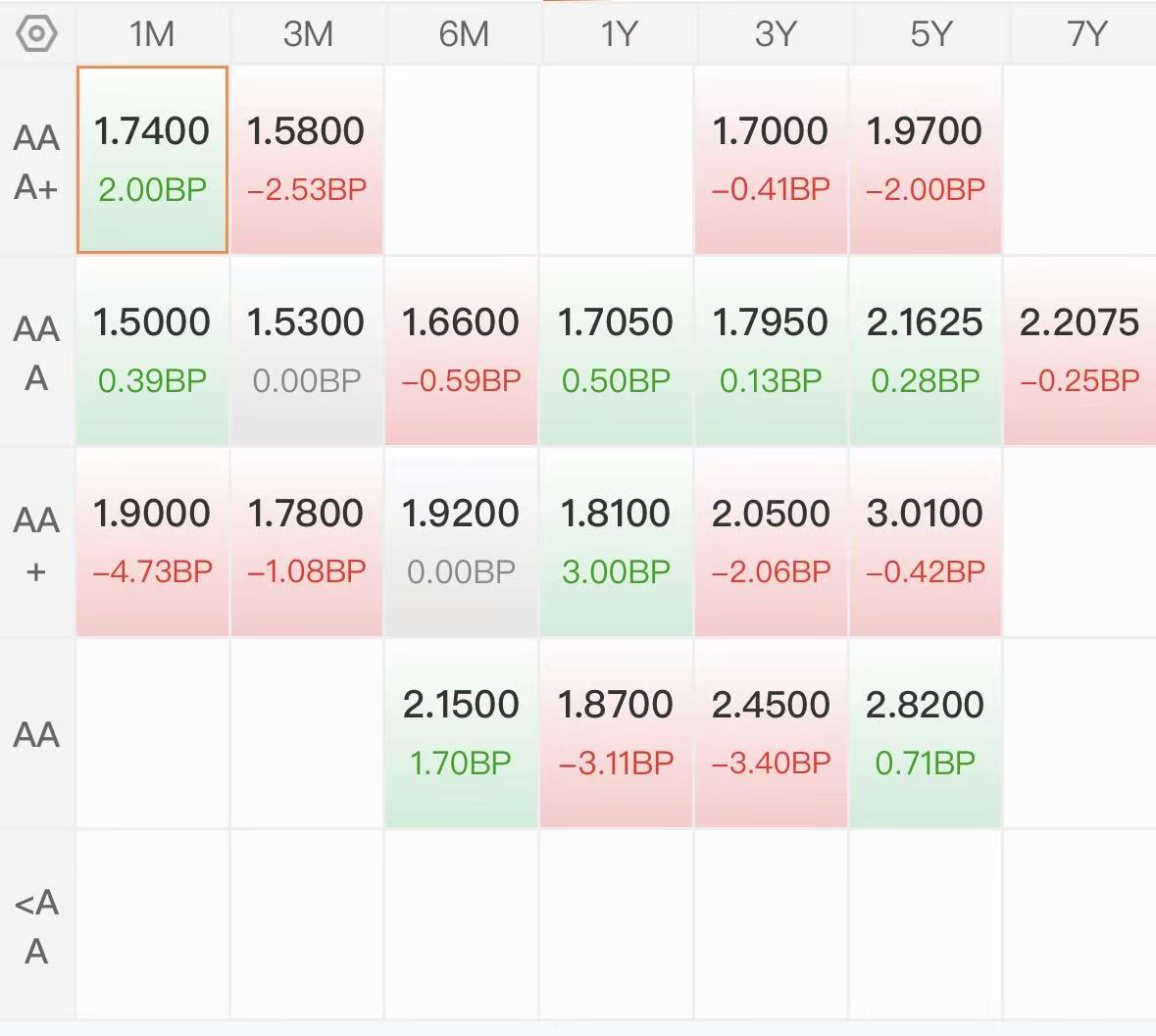This screenshot has width=1156, height=1036.
Task: Select the AAA 1Y cell with 1.7050
Action: click(x=617, y=352)
